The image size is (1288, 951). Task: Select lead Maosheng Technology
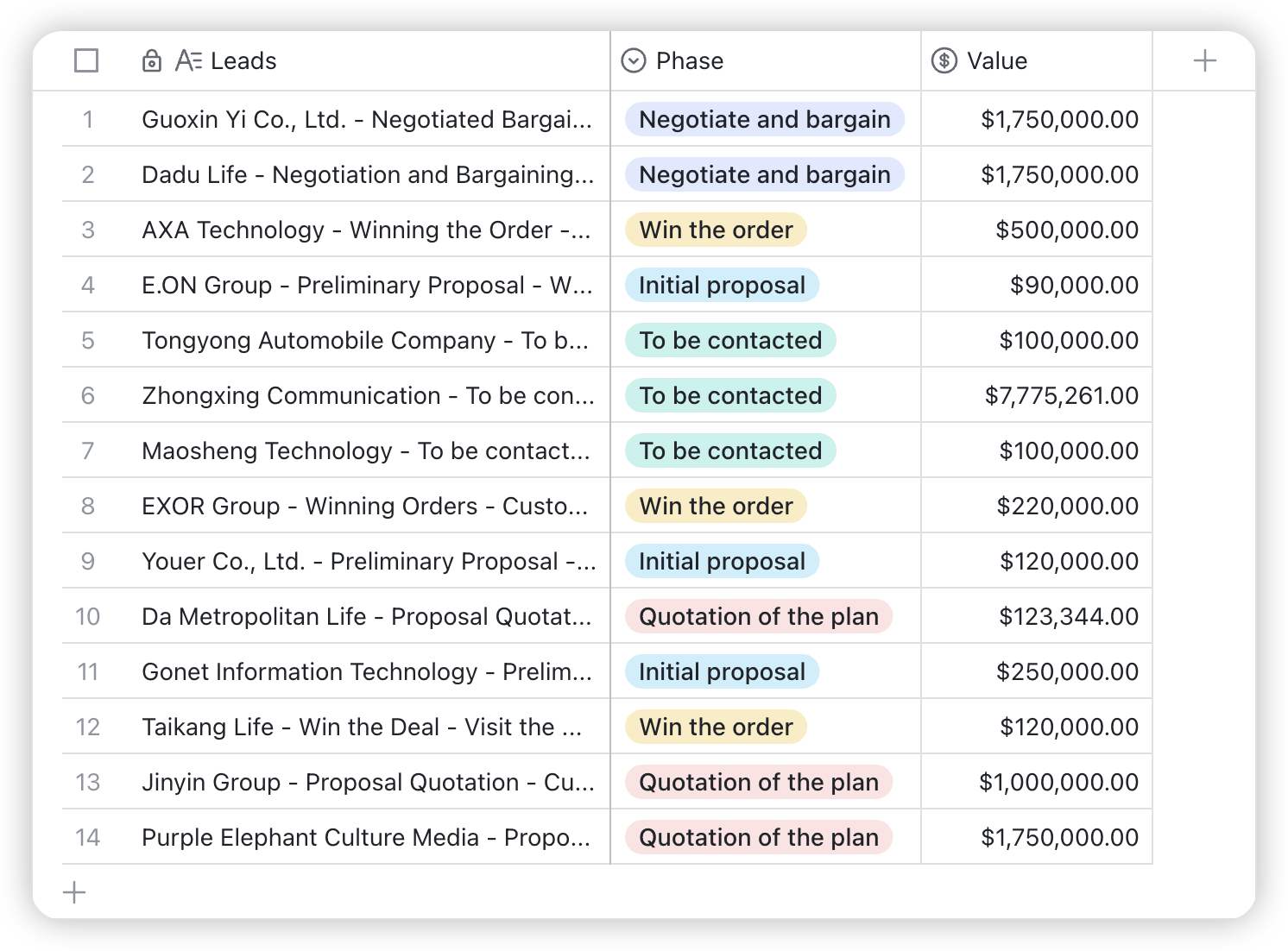[366, 450]
